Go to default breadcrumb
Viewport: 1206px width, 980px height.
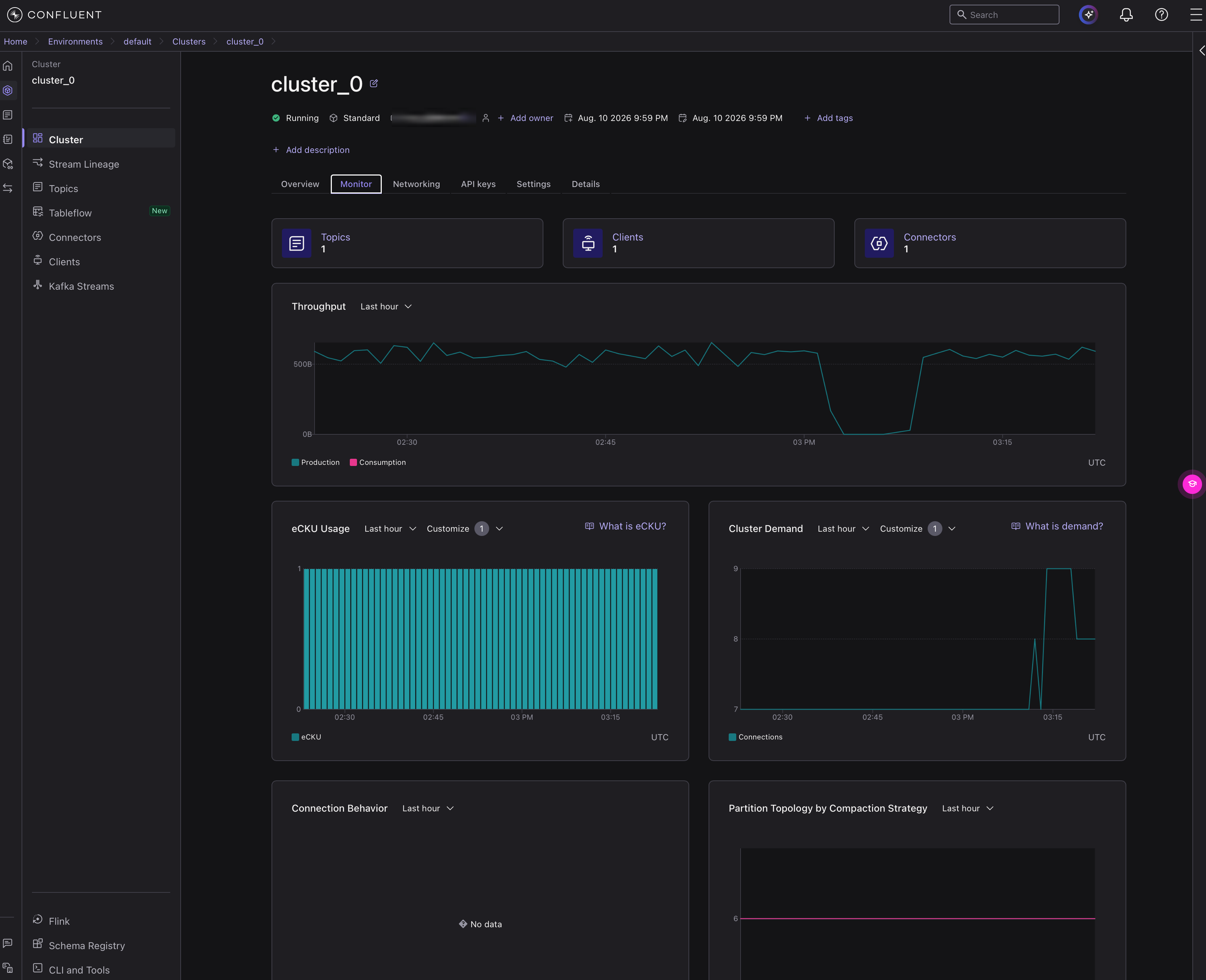coord(137,41)
